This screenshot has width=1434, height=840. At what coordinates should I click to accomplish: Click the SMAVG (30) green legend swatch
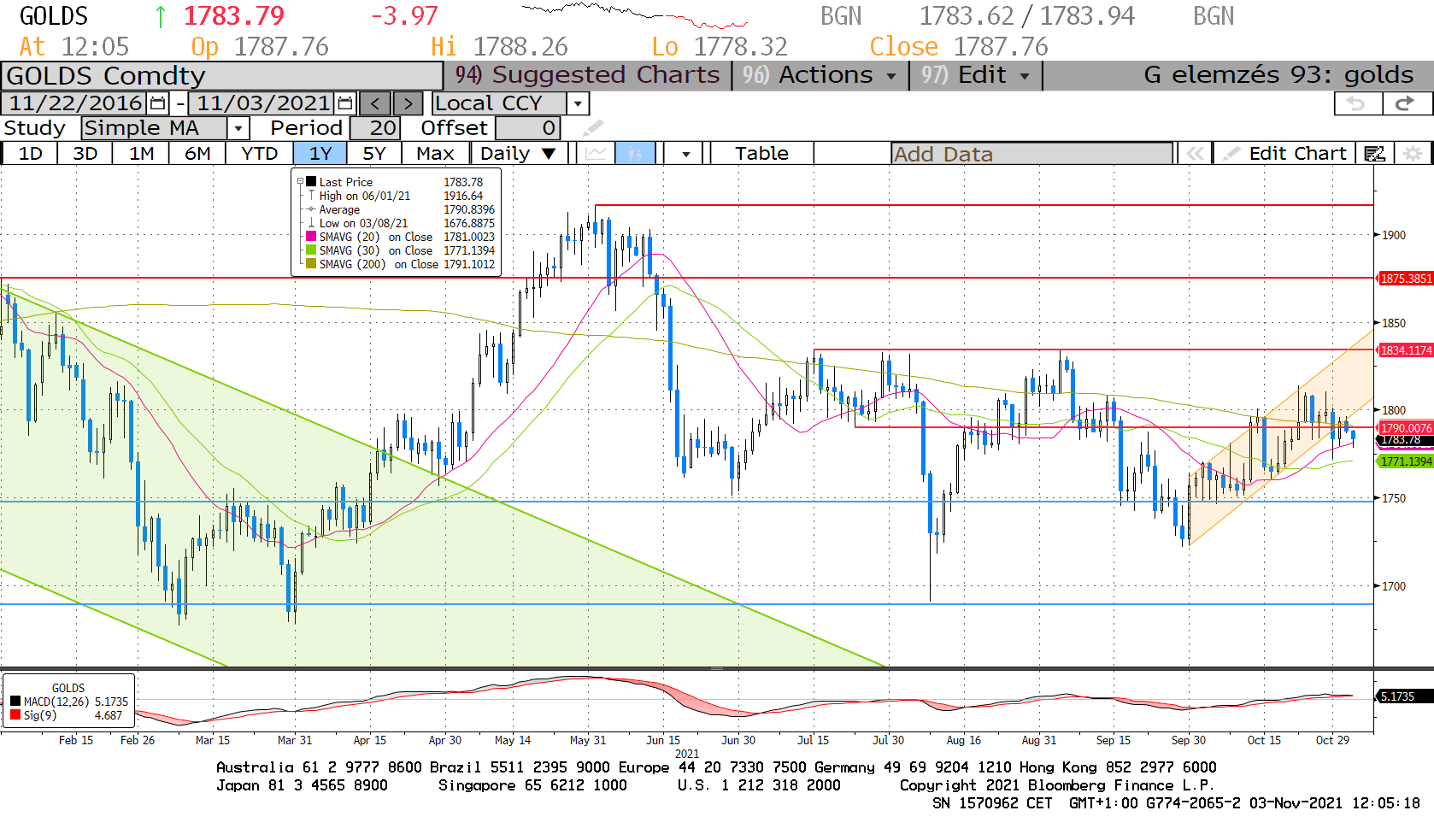coord(311,250)
